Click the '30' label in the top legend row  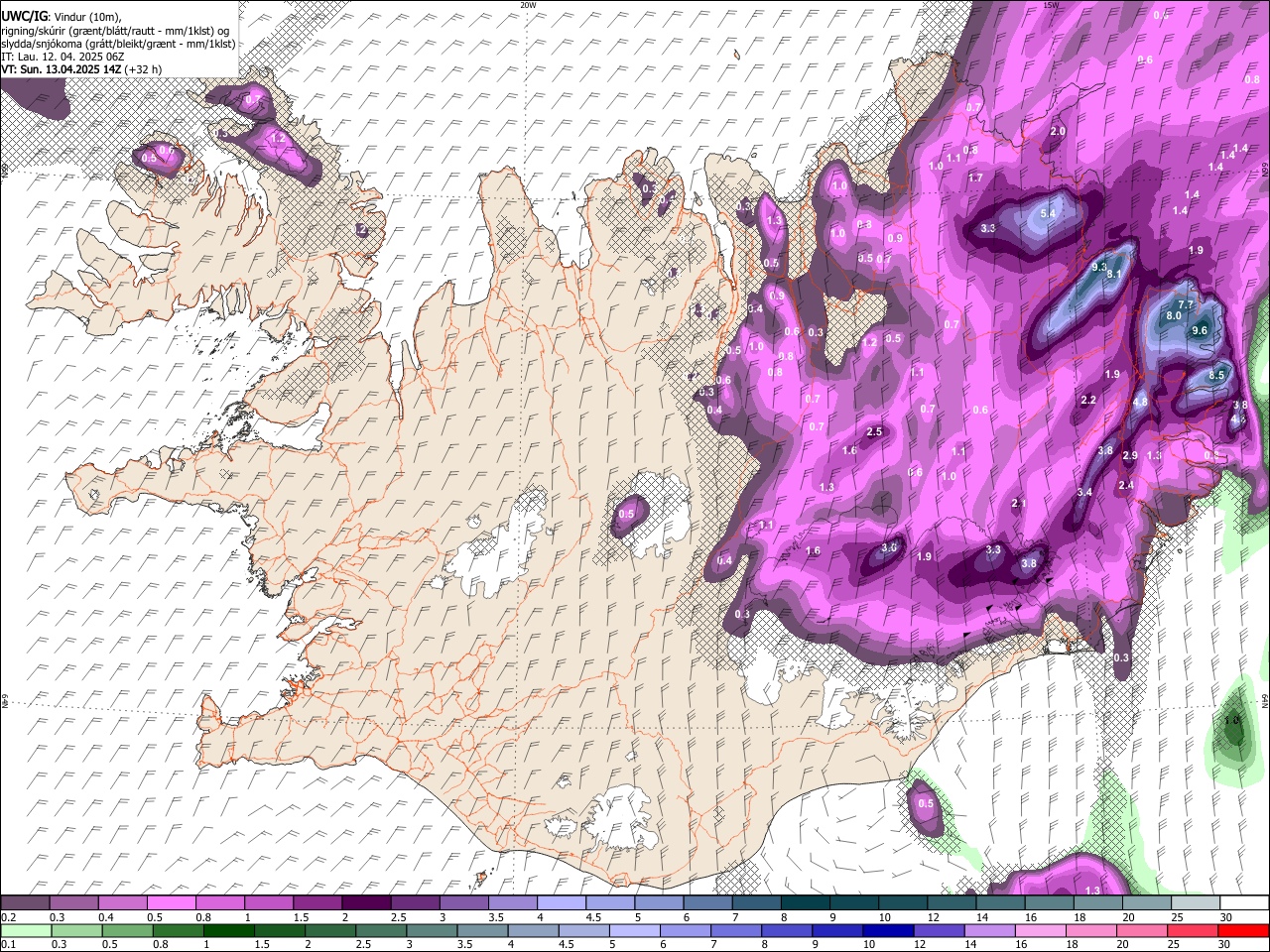click(x=1226, y=917)
